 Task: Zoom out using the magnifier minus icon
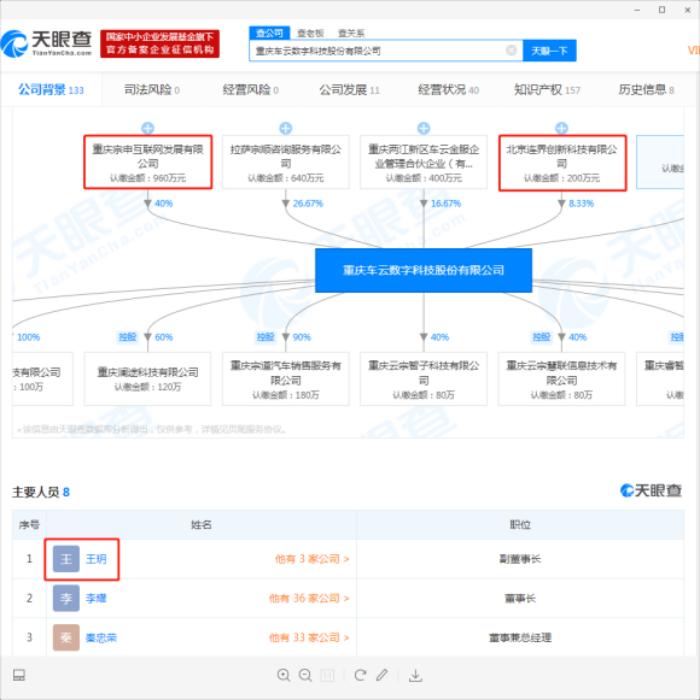click(x=305, y=675)
